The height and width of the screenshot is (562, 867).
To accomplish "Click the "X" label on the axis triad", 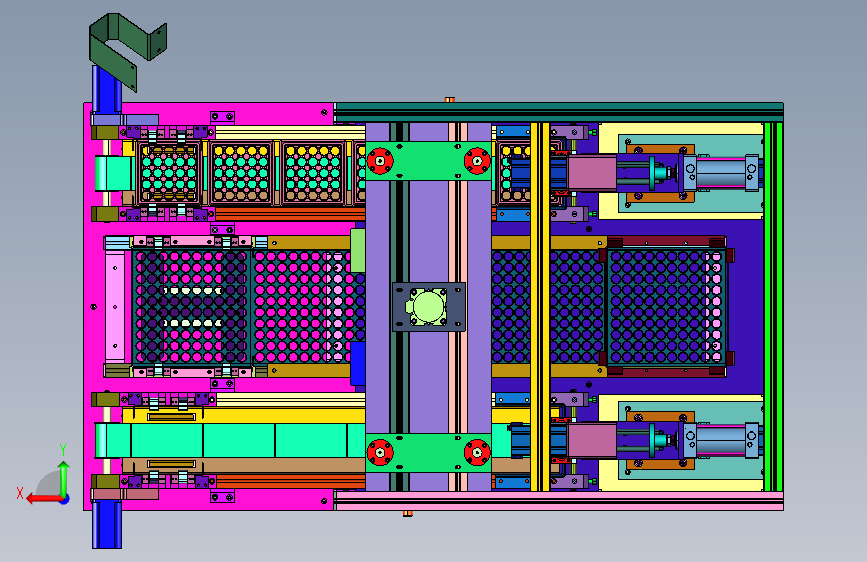I will click(x=20, y=493).
